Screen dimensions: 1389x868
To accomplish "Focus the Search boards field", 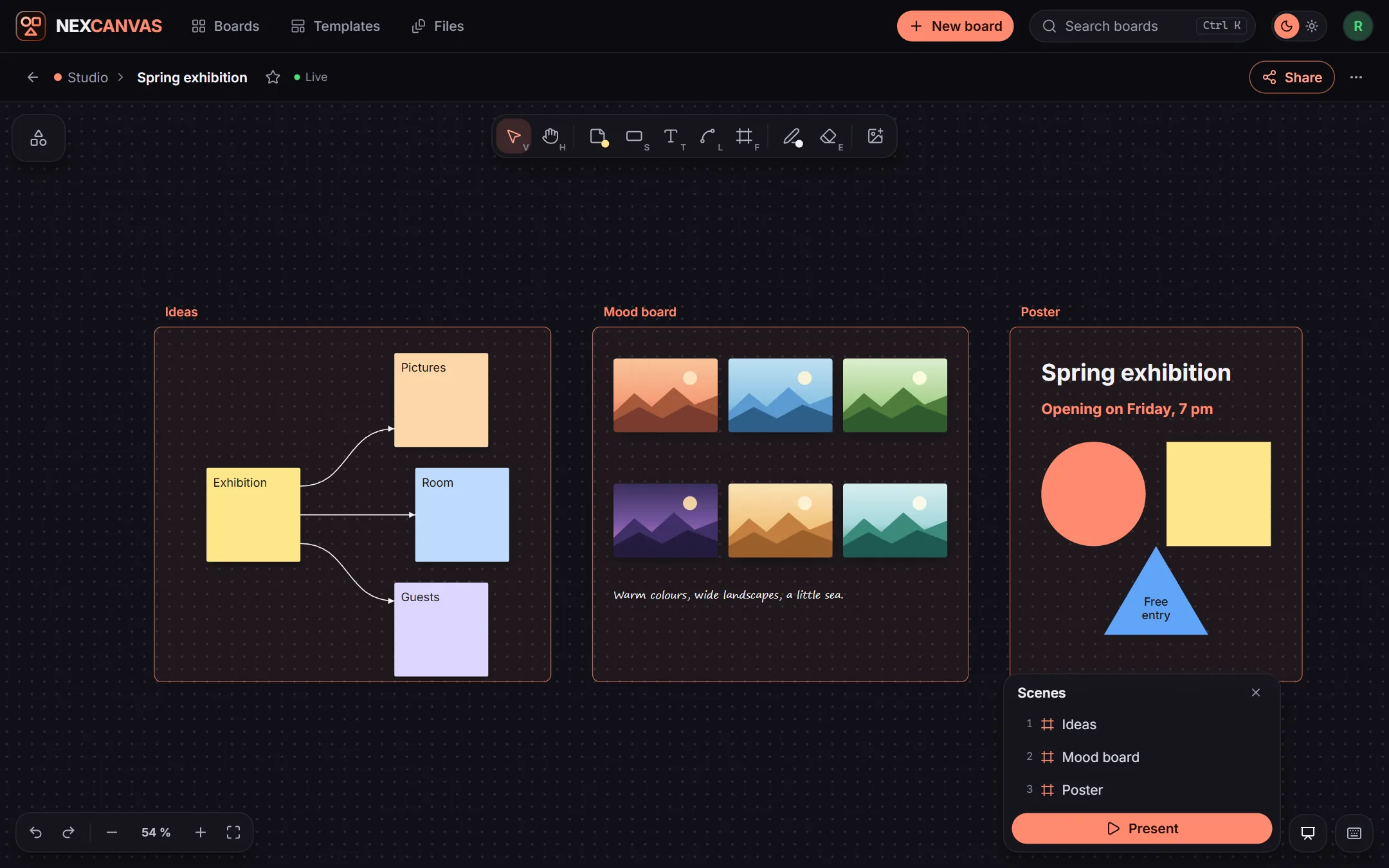I will [x=1142, y=26].
